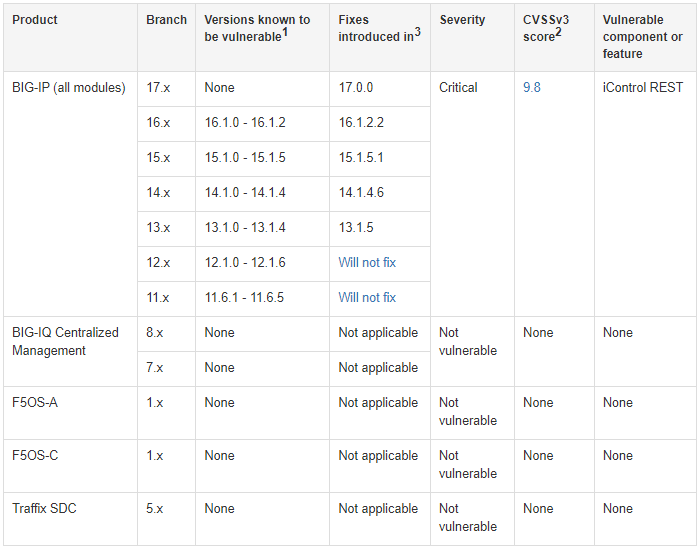Select the Traffix SDC product cell

(x=44, y=509)
